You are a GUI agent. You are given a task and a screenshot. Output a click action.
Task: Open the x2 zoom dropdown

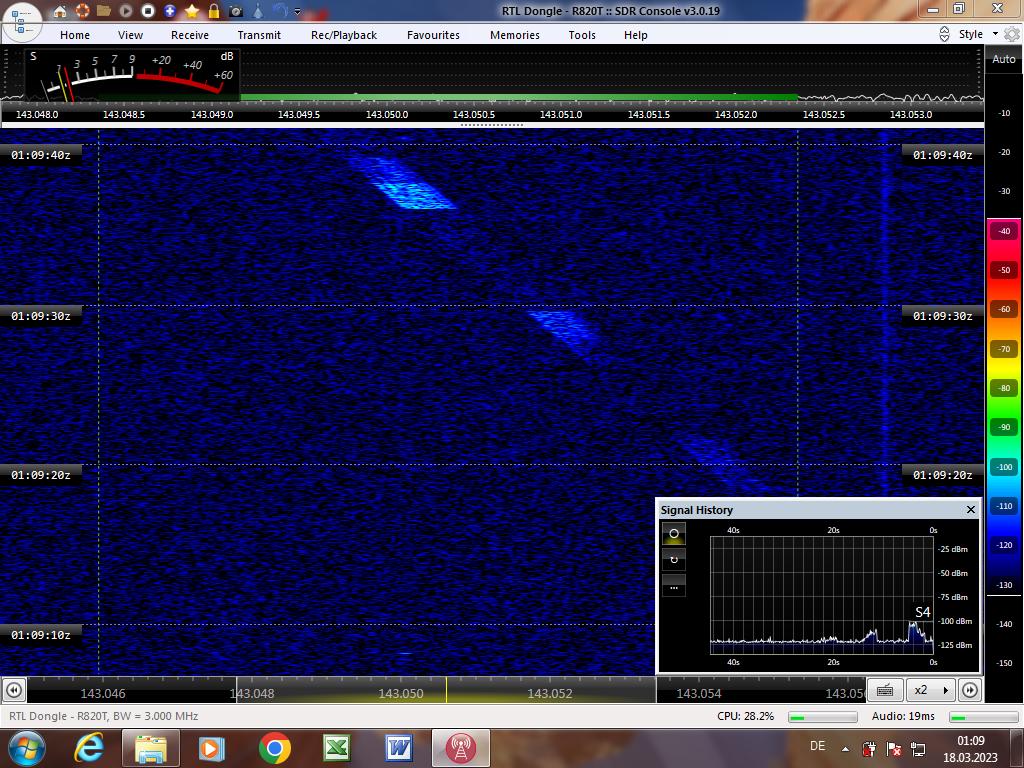coord(931,690)
